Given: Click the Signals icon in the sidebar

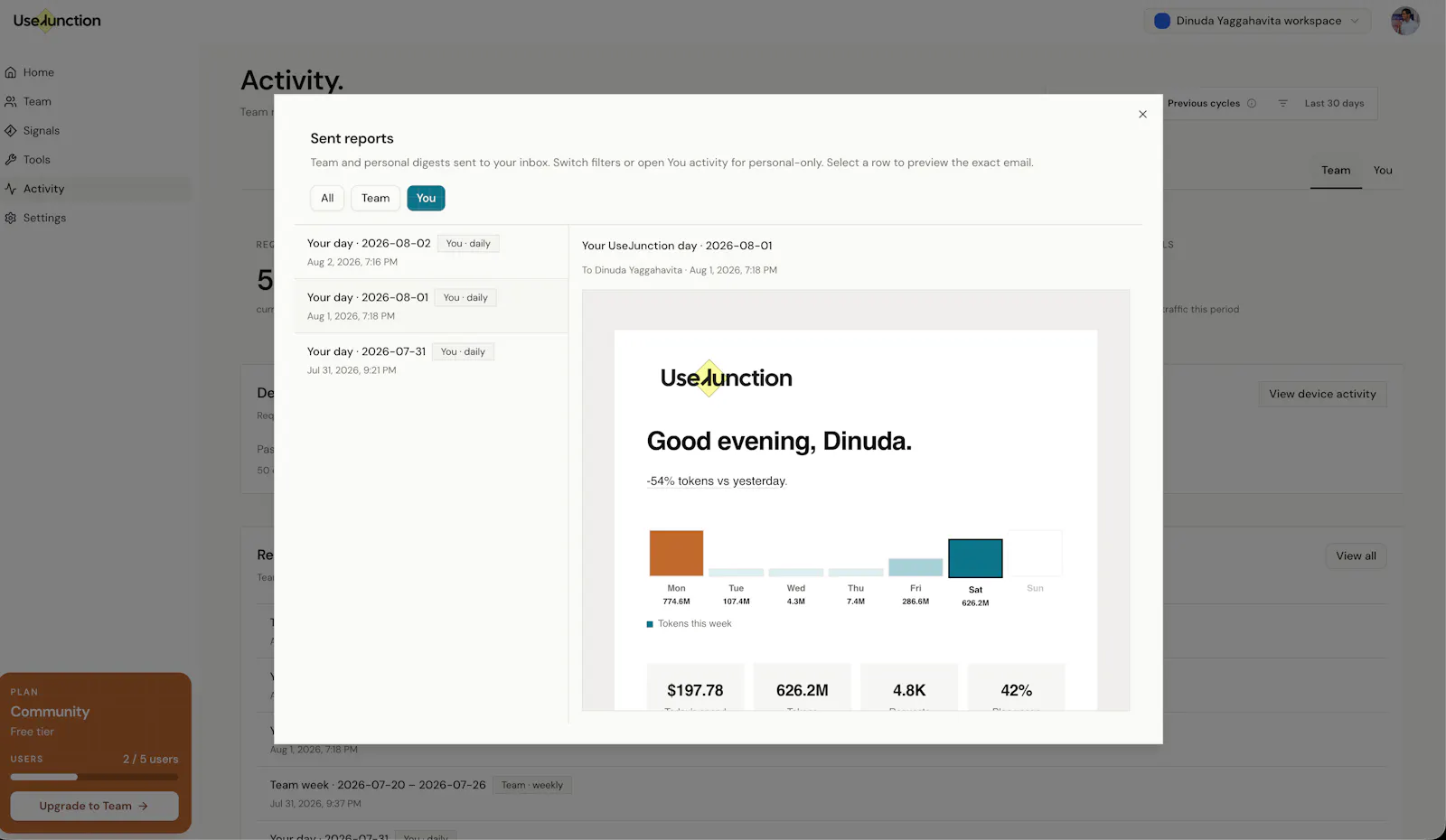Looking at the screenshot, I should tap(11, 130).
